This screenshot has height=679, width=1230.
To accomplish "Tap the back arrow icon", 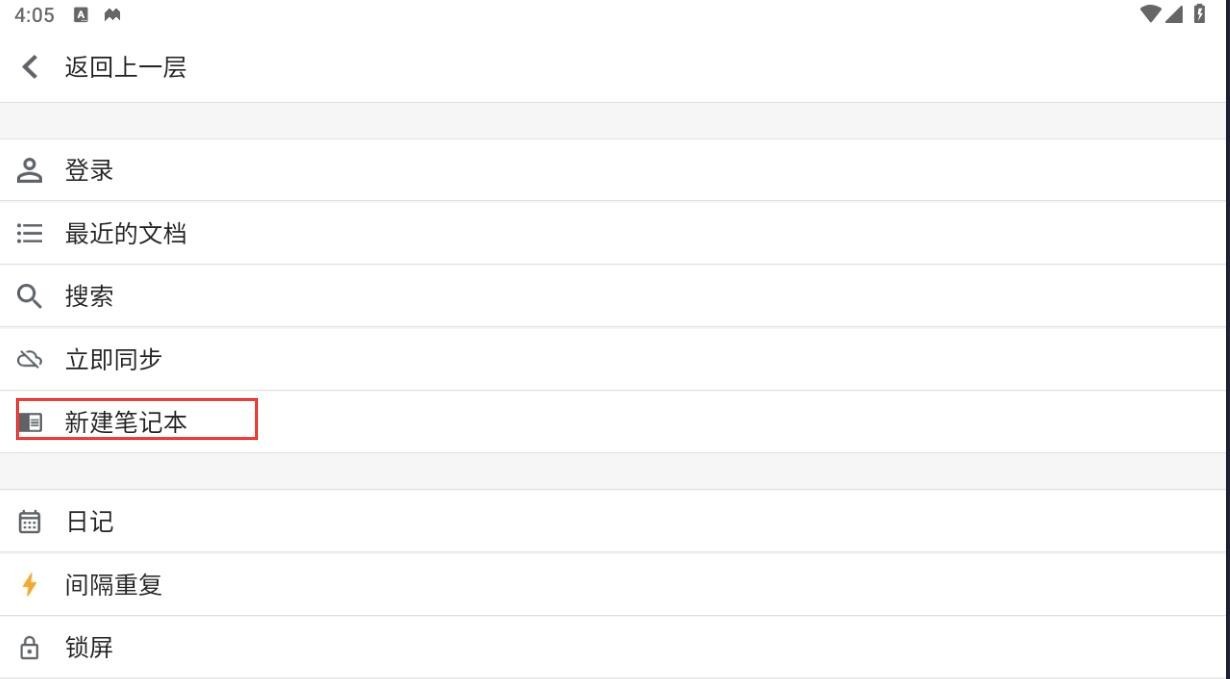I will pos(30,67).
